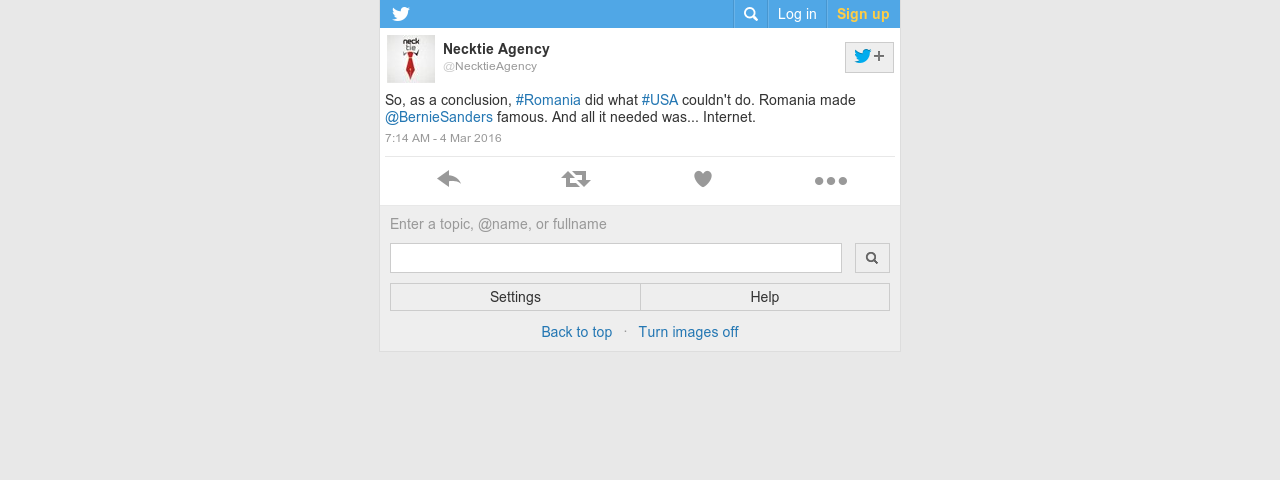Viewport: 1280px width, 480px height.
Task: Open the @BernieSanders mention
Action: (x=439, y=117)
